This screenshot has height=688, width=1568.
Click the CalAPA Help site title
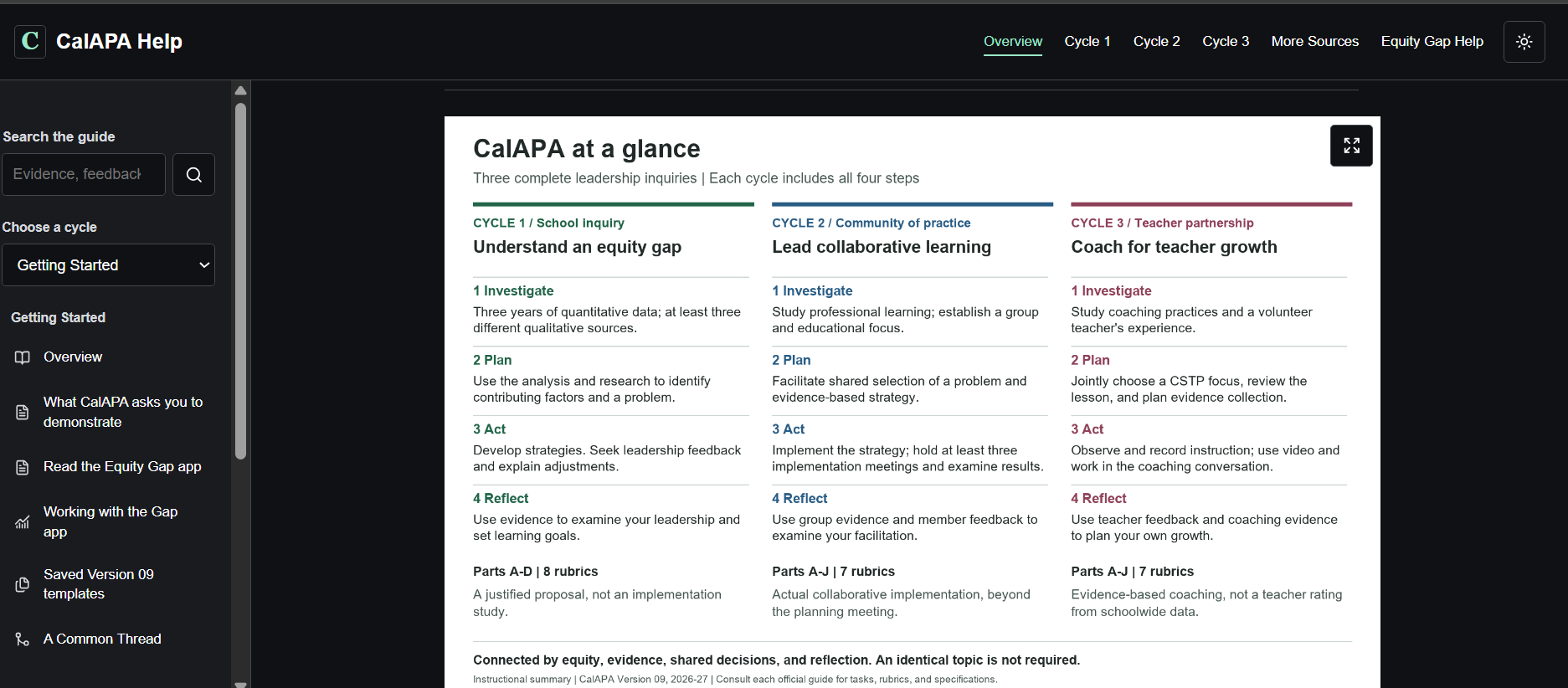point(119,41)
